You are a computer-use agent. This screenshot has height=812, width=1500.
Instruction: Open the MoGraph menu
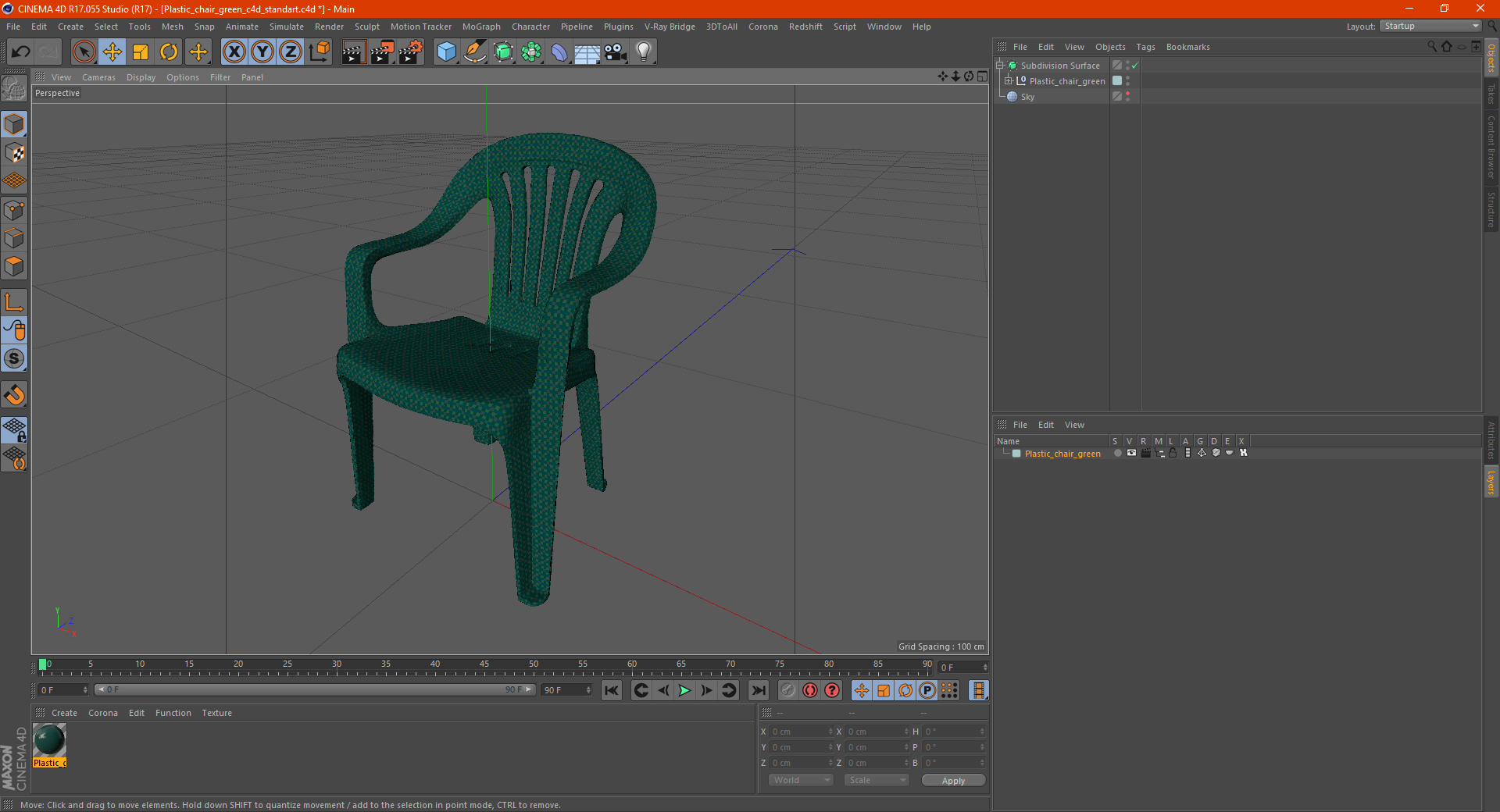coord(481,27)
